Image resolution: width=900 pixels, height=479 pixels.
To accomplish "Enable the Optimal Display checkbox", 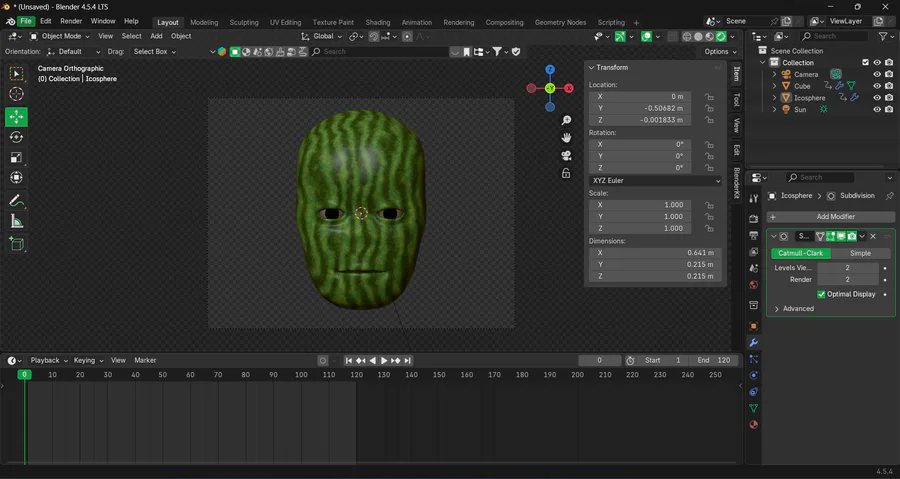I will click(821, 294).
